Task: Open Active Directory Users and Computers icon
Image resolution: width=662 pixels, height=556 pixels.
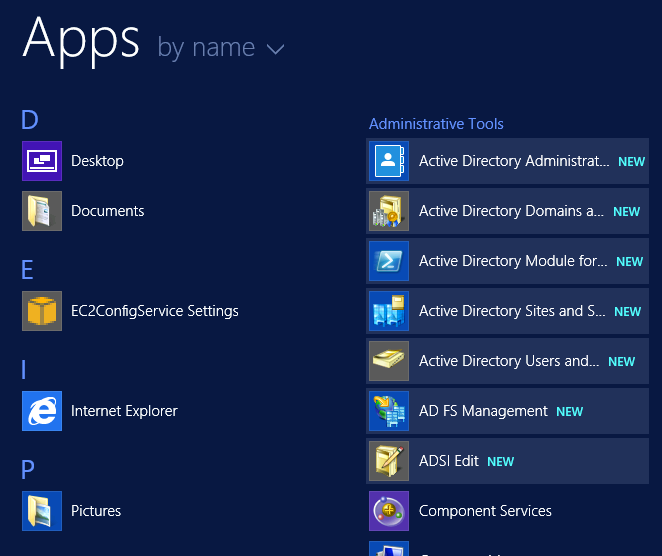Action: 389,361
